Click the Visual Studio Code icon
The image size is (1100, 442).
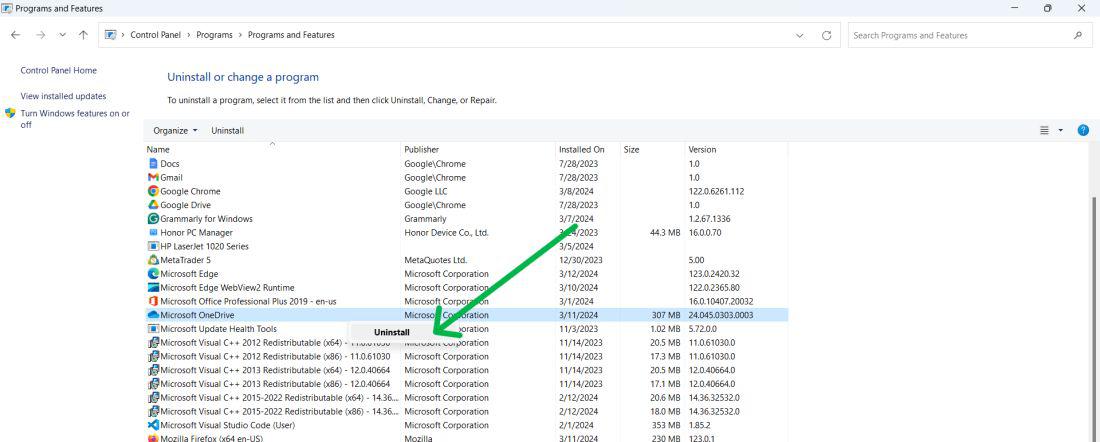[x=154, y=425]
